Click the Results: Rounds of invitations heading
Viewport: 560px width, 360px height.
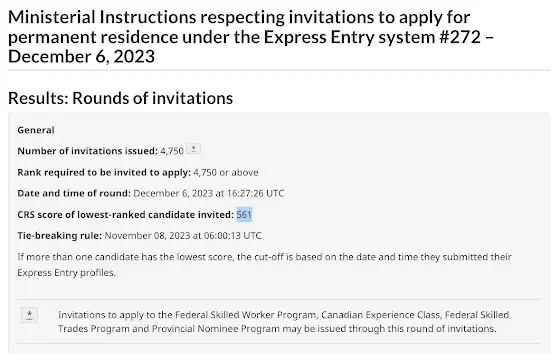coord(120,98)
